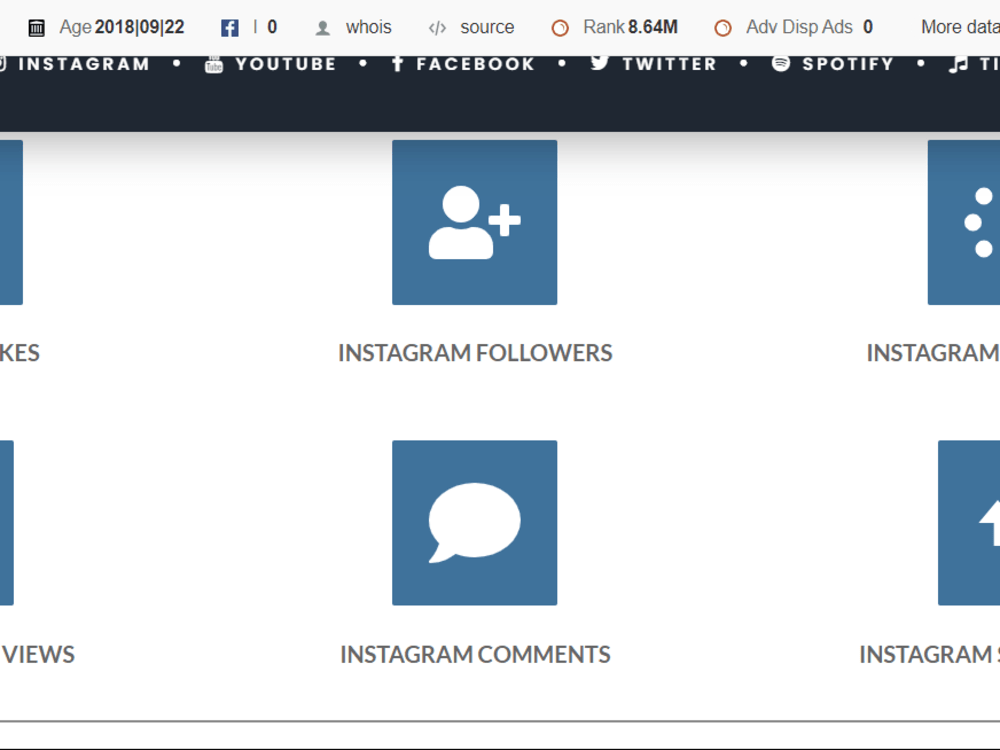1000x750 pixels.
Task: Click the Rank circle icon
Action: [560, 28]
